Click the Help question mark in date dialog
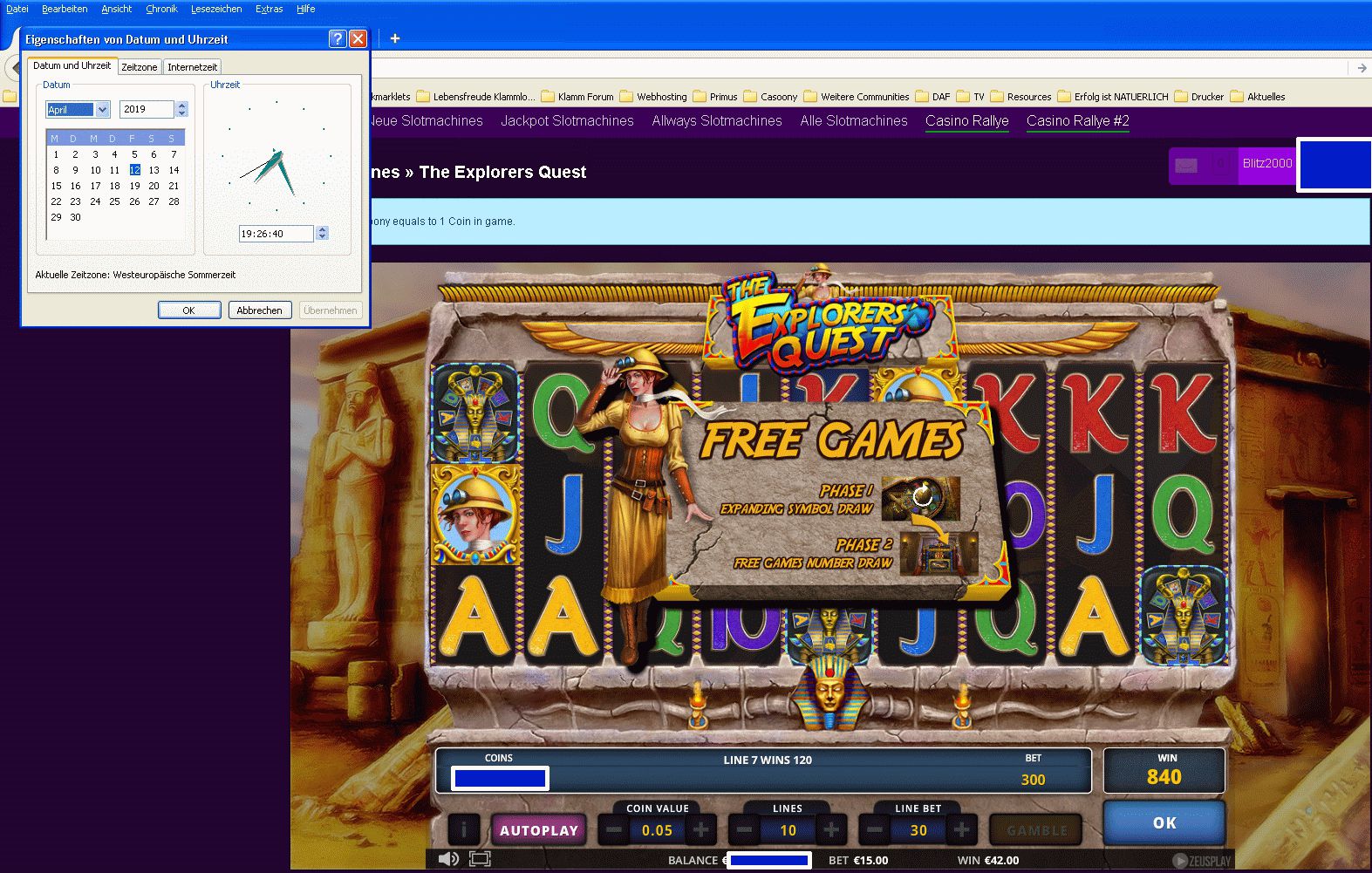Viewport: 1372px width, 873px height. (x=338, y=38)
